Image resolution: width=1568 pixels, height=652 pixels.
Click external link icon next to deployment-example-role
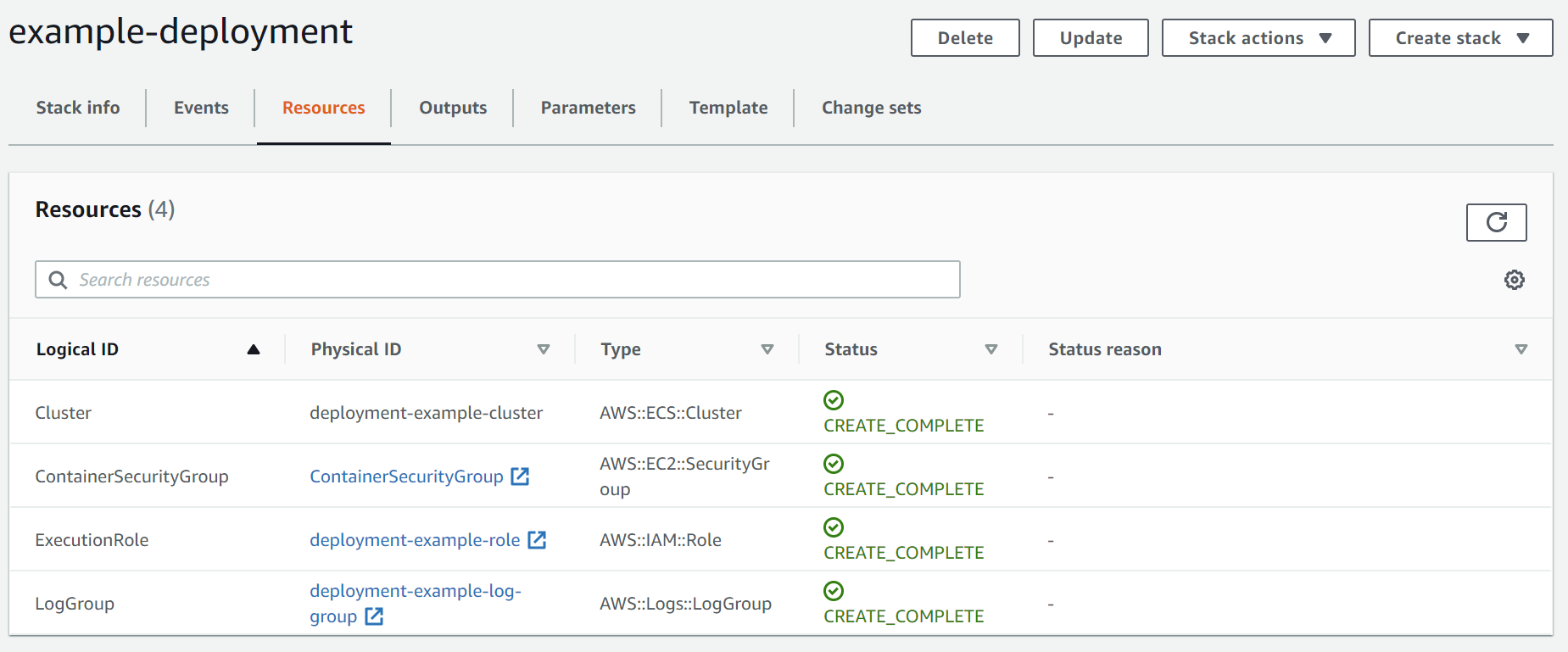[x=537, y=540]
